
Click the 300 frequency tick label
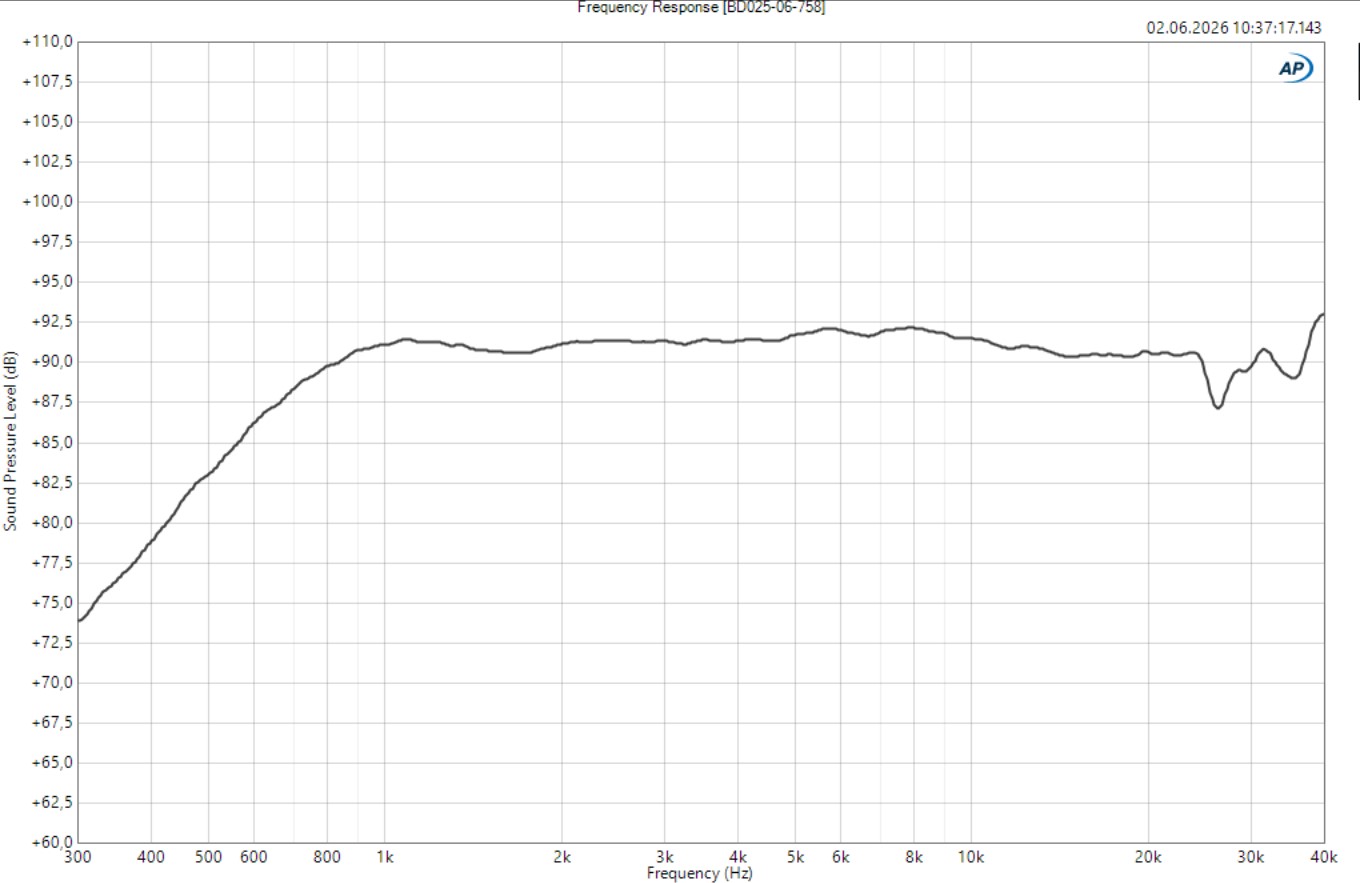tap(78, 857)
